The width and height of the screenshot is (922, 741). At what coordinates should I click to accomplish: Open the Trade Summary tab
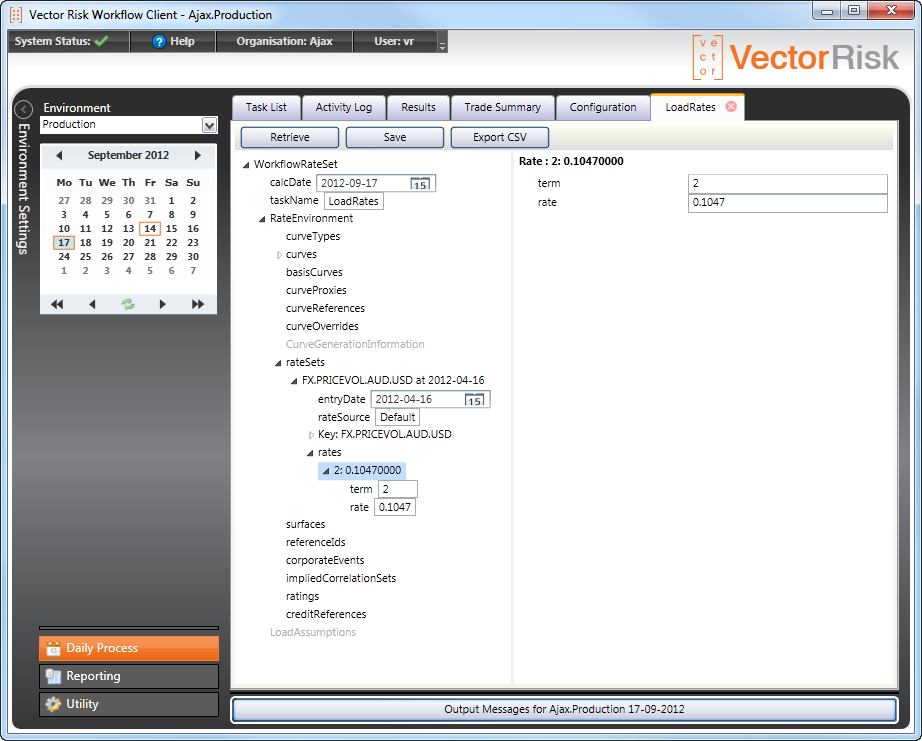tap(503, 108)
